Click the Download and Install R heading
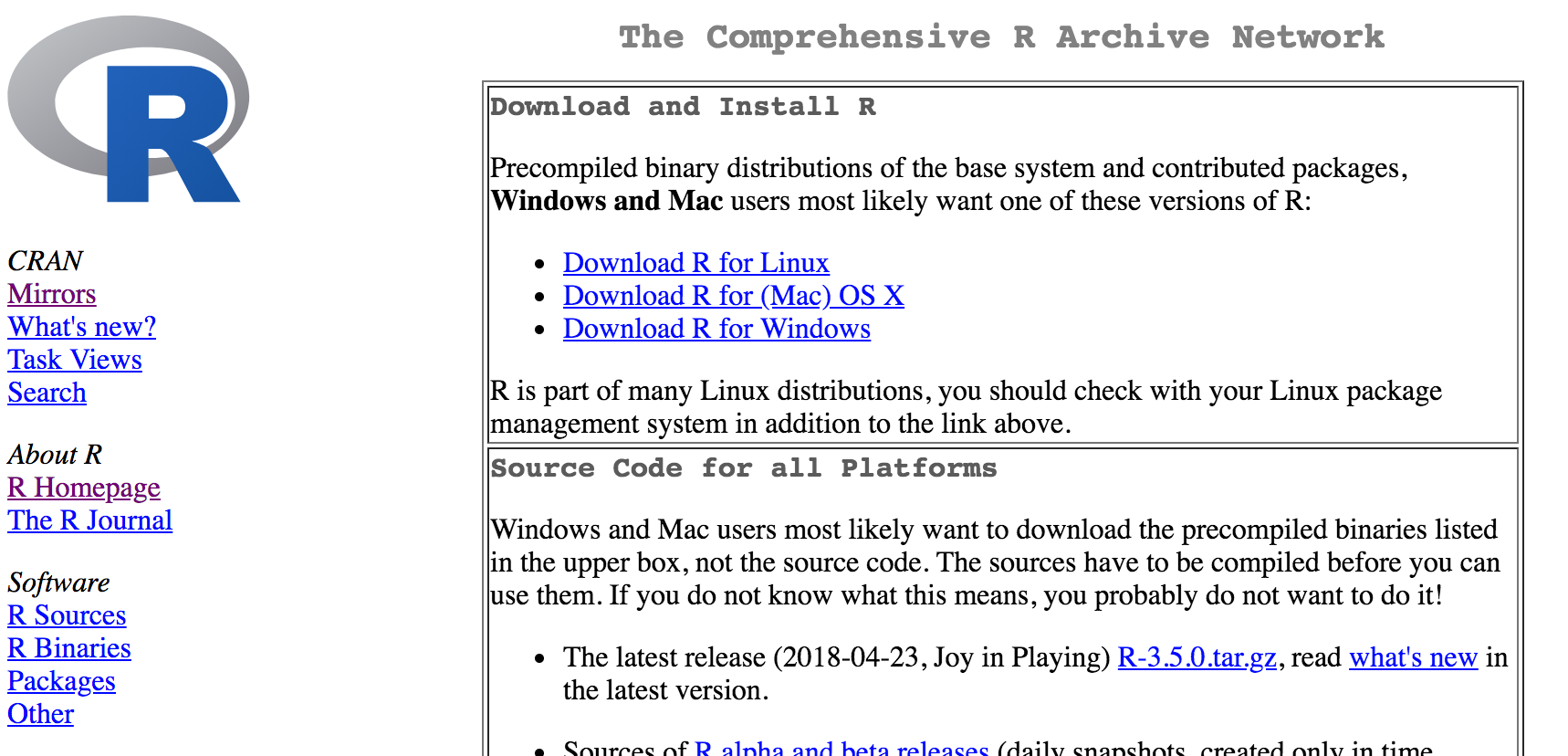Viewport: 1568px width, 756px height. (x=684, y=107)
